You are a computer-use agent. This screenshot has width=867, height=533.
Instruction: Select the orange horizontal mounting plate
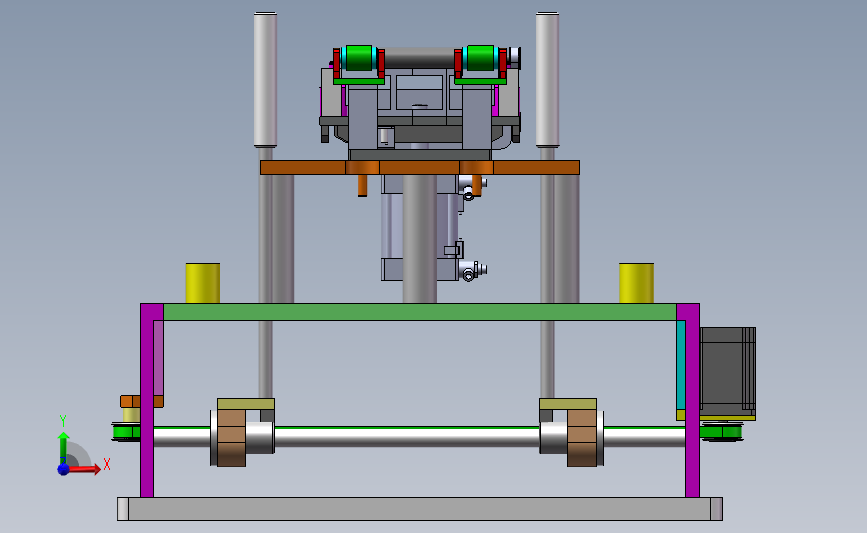point(420,168)
